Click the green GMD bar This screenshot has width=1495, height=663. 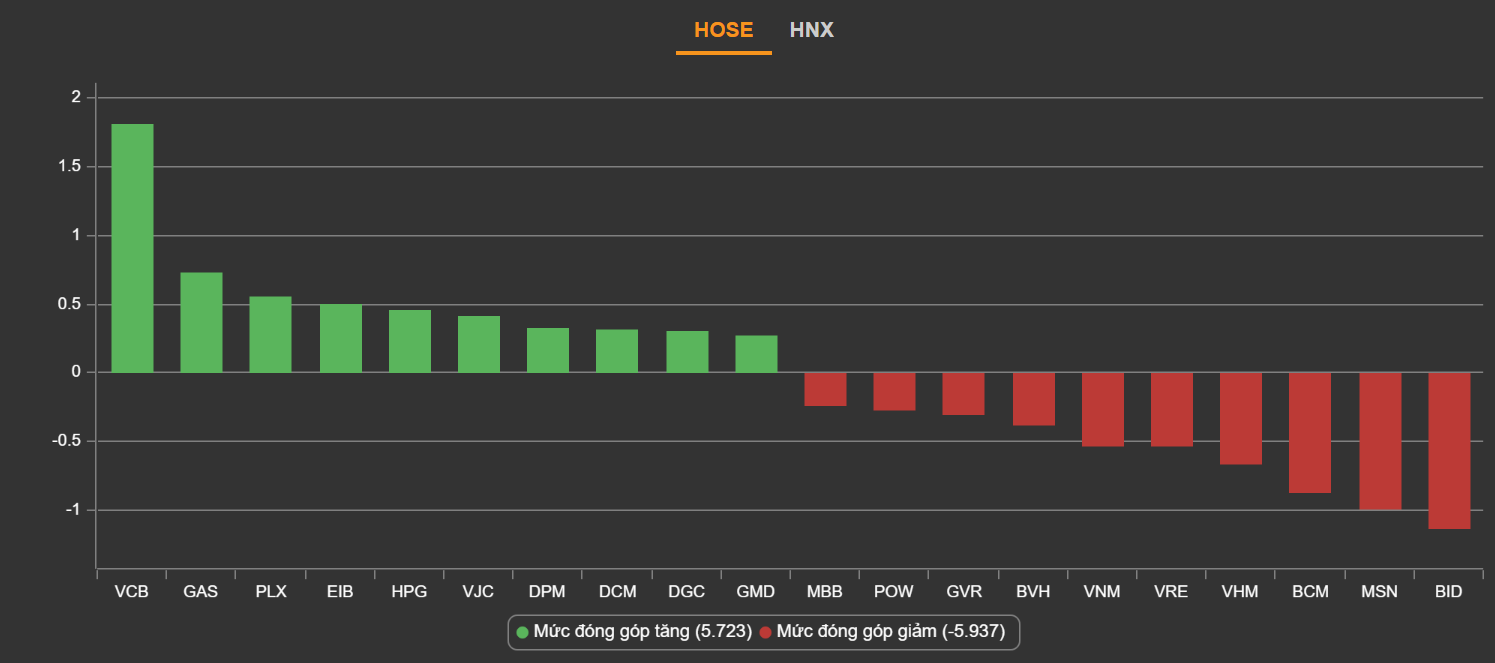(x=756, y=354)
